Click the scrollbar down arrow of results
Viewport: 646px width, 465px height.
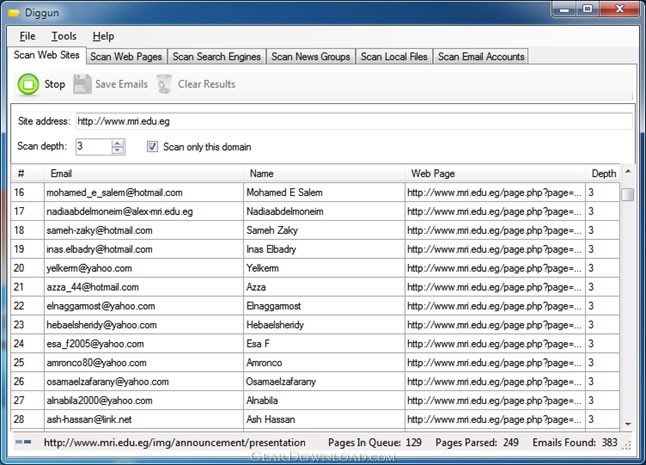point(627,424)
